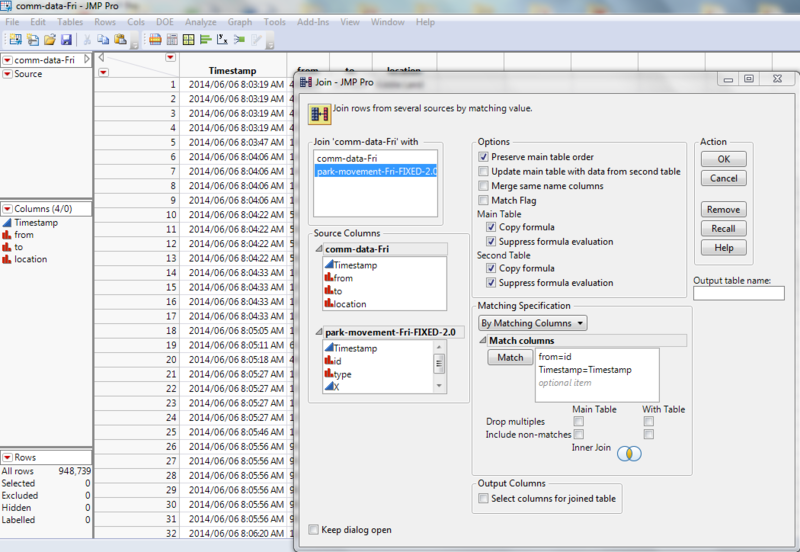Click the Match button
Screen dimensions: 800x552
510,358
